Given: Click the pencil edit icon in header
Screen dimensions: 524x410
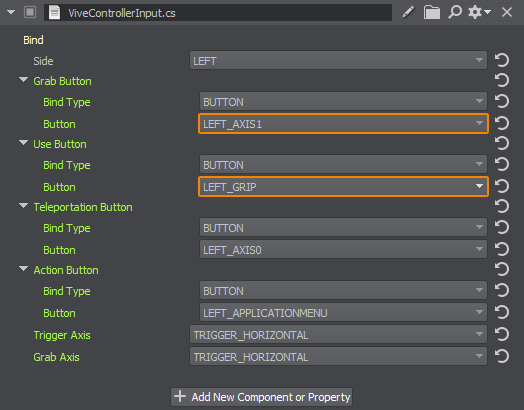Looking at the screenshot, I should (408, 12).
